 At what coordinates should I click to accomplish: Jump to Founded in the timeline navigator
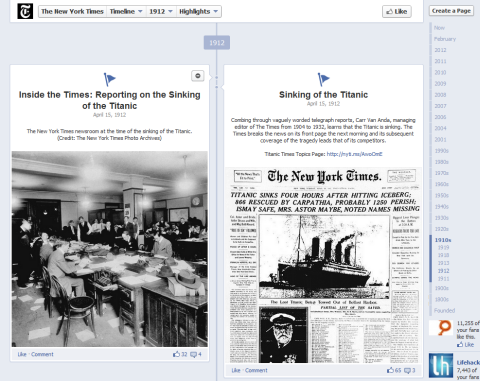(444, 311)
